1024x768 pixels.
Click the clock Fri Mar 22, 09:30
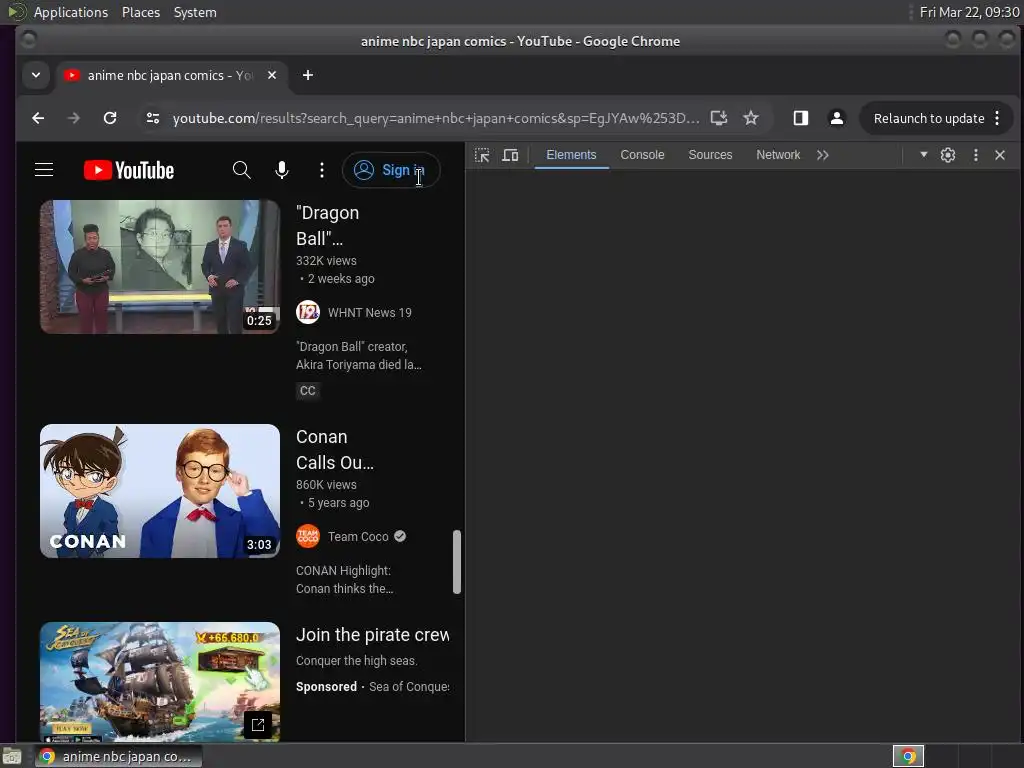(x=969, y=12)
